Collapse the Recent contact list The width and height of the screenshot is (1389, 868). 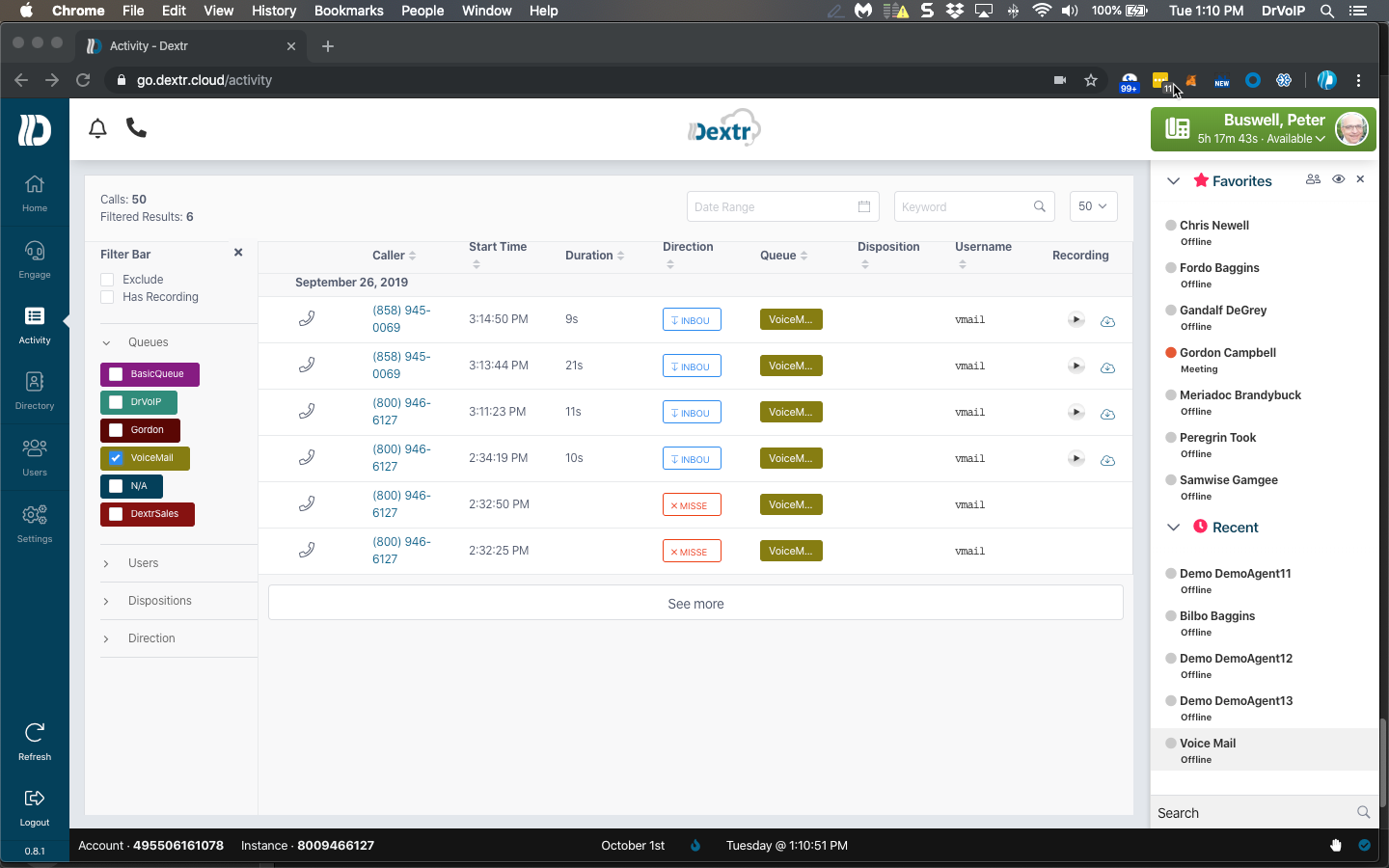point(1173,527)
